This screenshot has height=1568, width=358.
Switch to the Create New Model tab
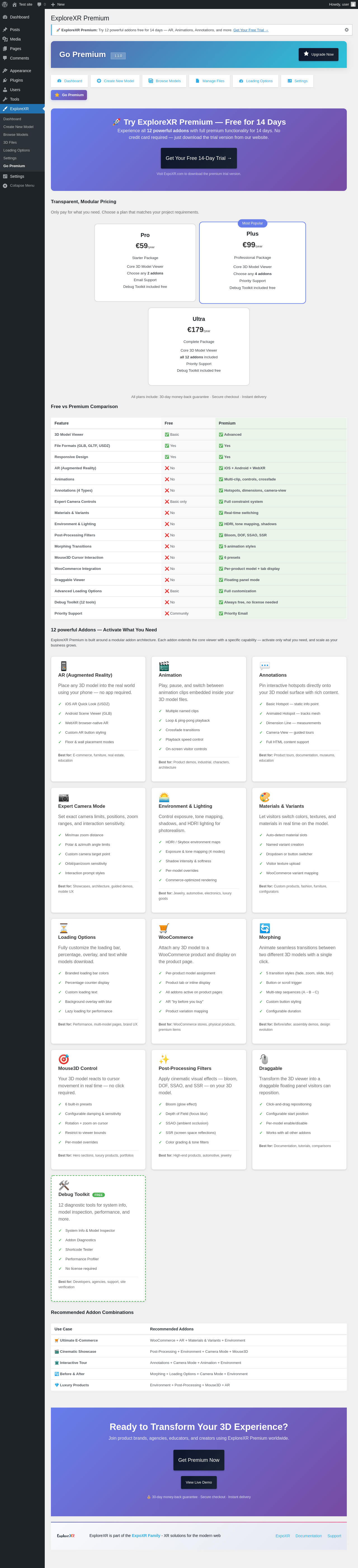click(x=115, y=81)
